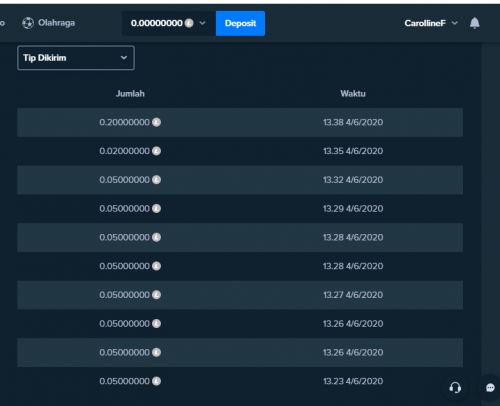Viewport: 500px width, 406px height.
Task: Open the CarollineF account menu
Action: point(431,23)
